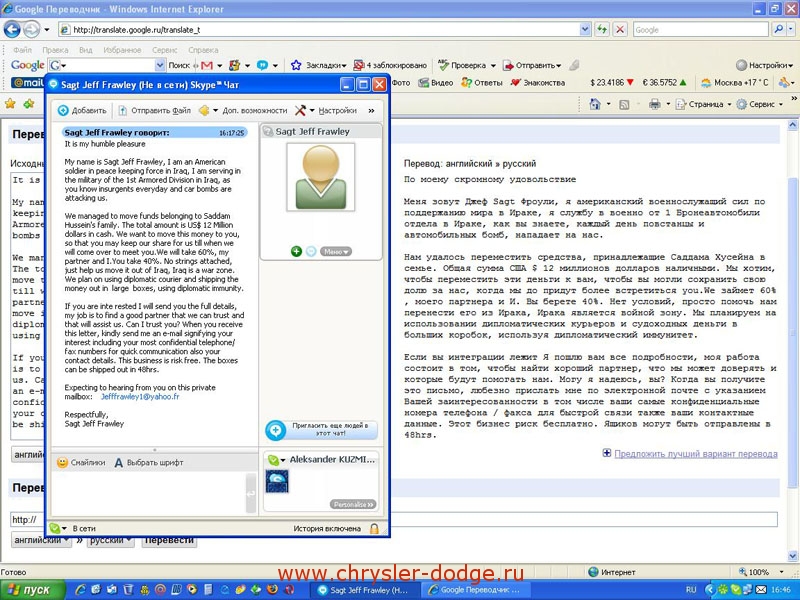Screen dimensions: 800x600
Task: Open IE address bar dropdown arrow
Action: tap(585, 30)
